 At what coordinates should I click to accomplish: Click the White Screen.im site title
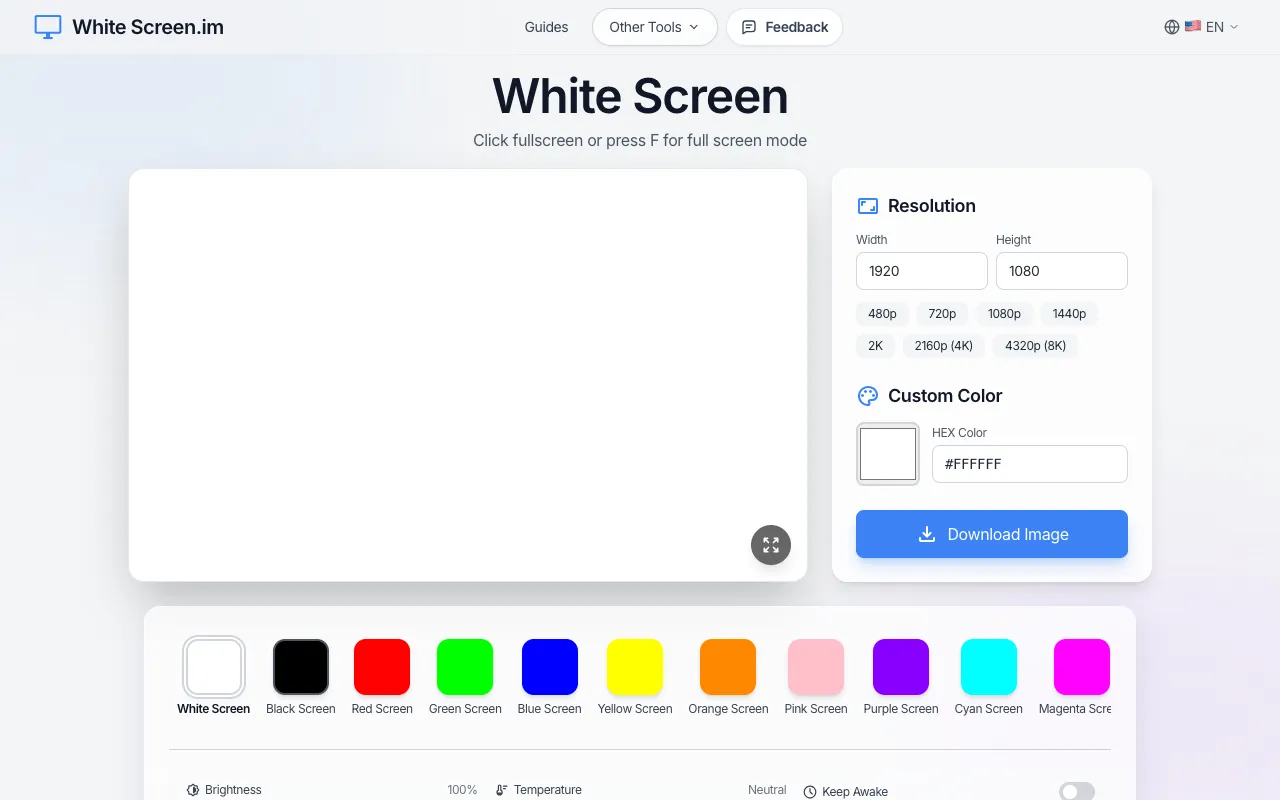pyautogui.click(x=148, y=27)
